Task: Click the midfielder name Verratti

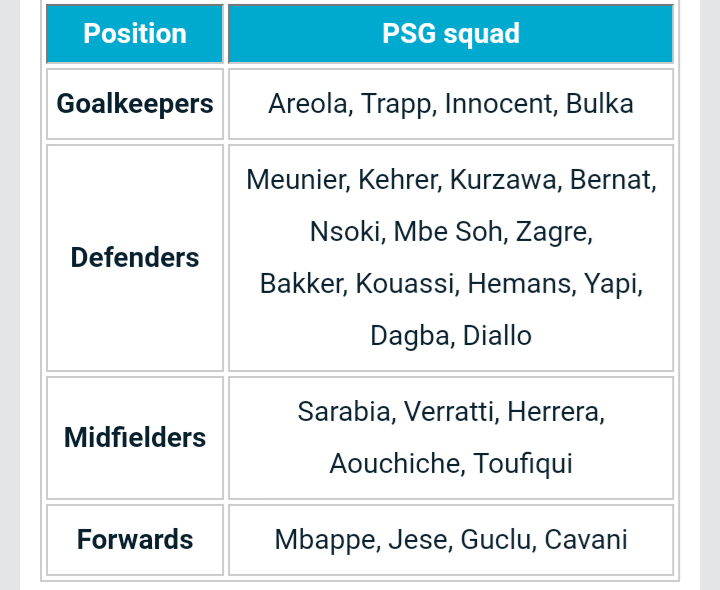Action: tap(448, 411)
